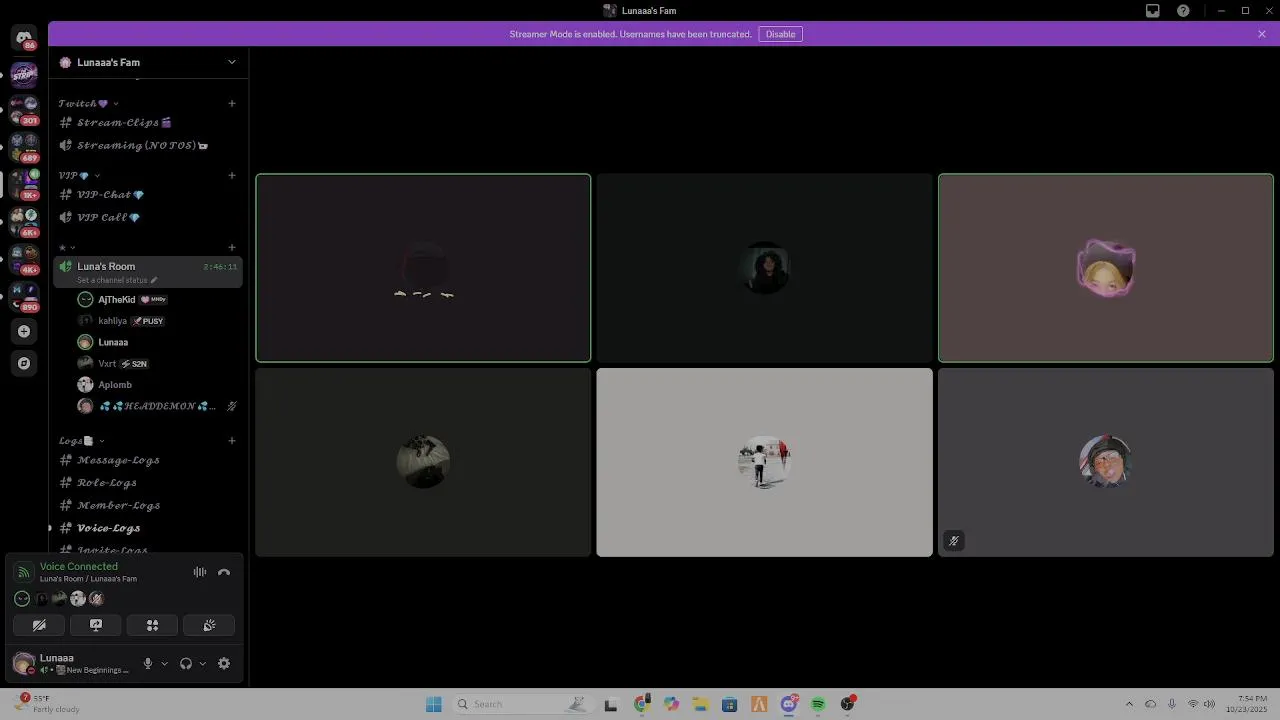Focus the muted participant's video tile
1280x720 pixels.
click(x=1106, y=462)
